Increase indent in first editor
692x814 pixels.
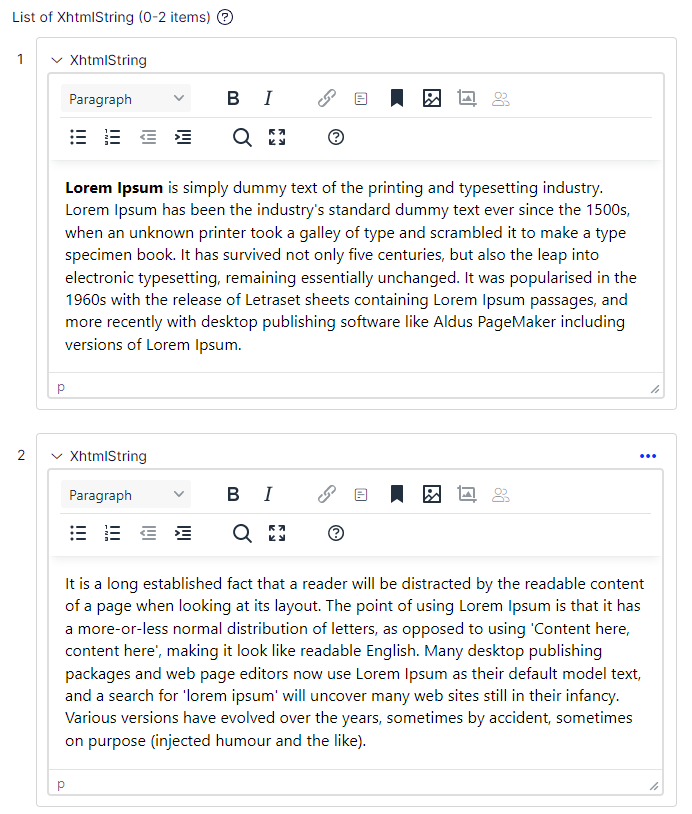pos(183,138)
